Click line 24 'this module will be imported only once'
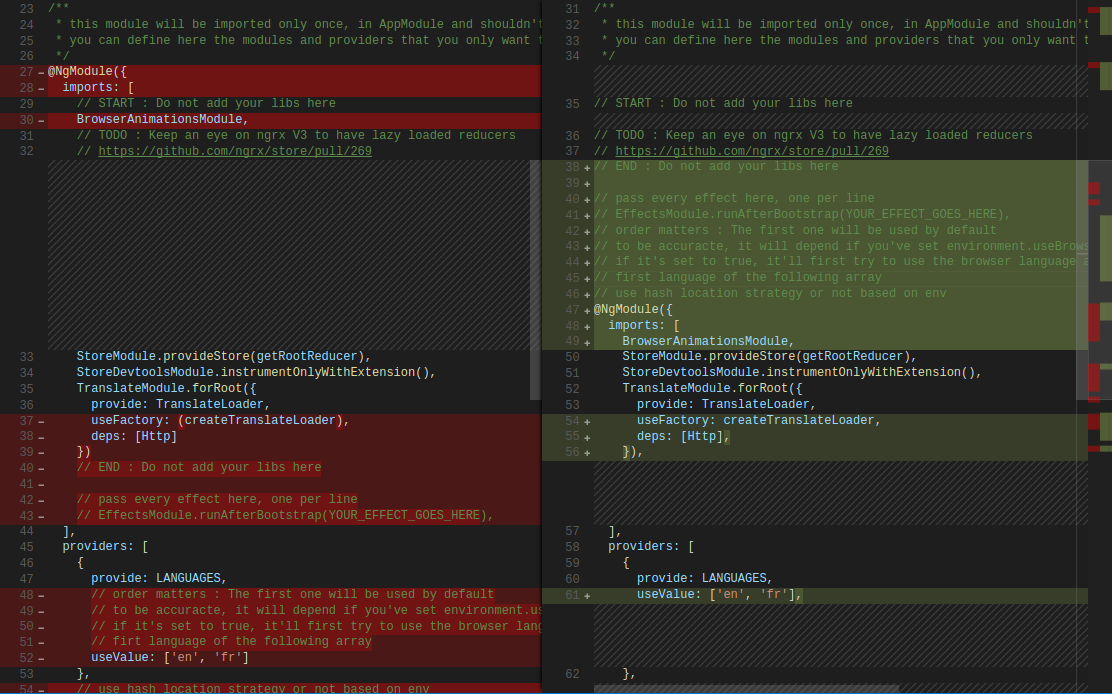The image size is (1112, 694). [x=299, y=24]
